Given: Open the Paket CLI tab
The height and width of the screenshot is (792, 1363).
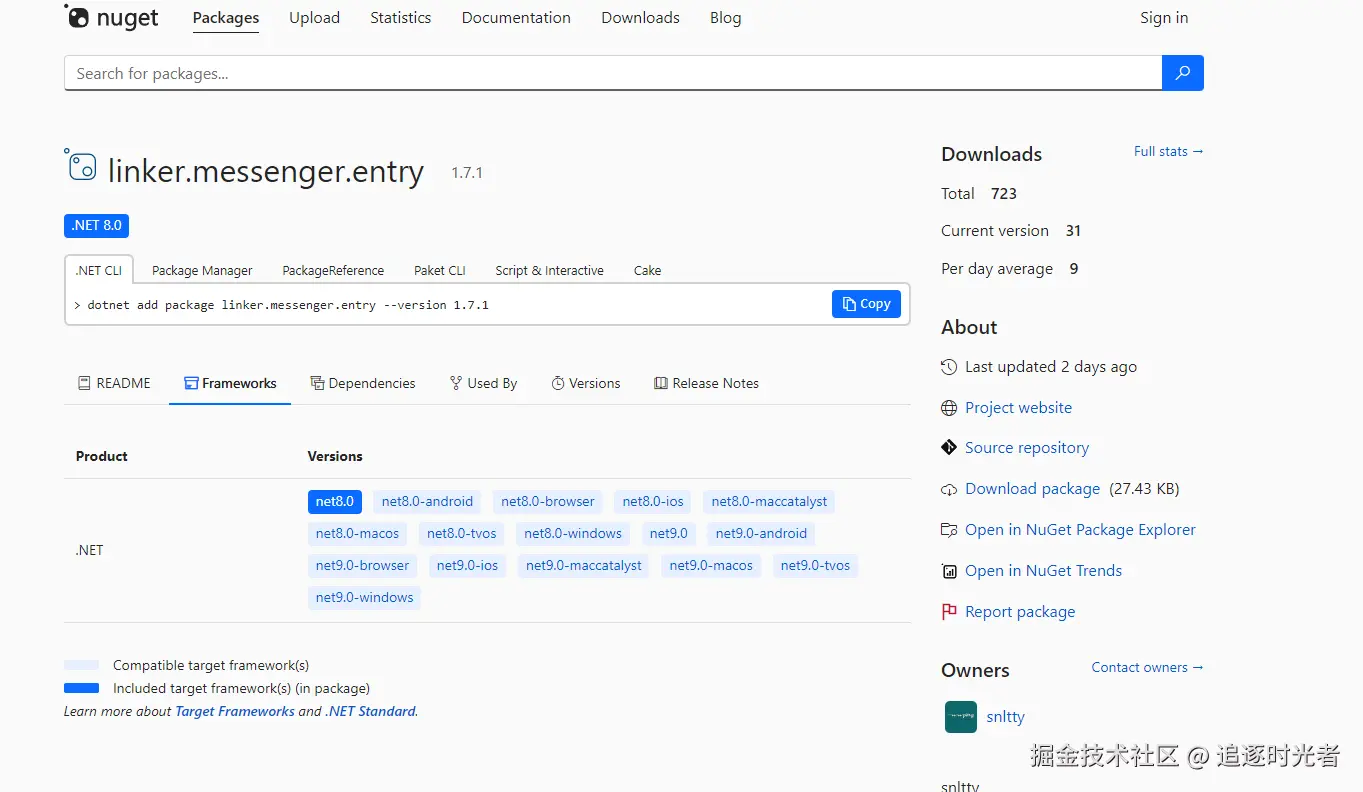Looking at the screenshot, I should click(440, 270).
